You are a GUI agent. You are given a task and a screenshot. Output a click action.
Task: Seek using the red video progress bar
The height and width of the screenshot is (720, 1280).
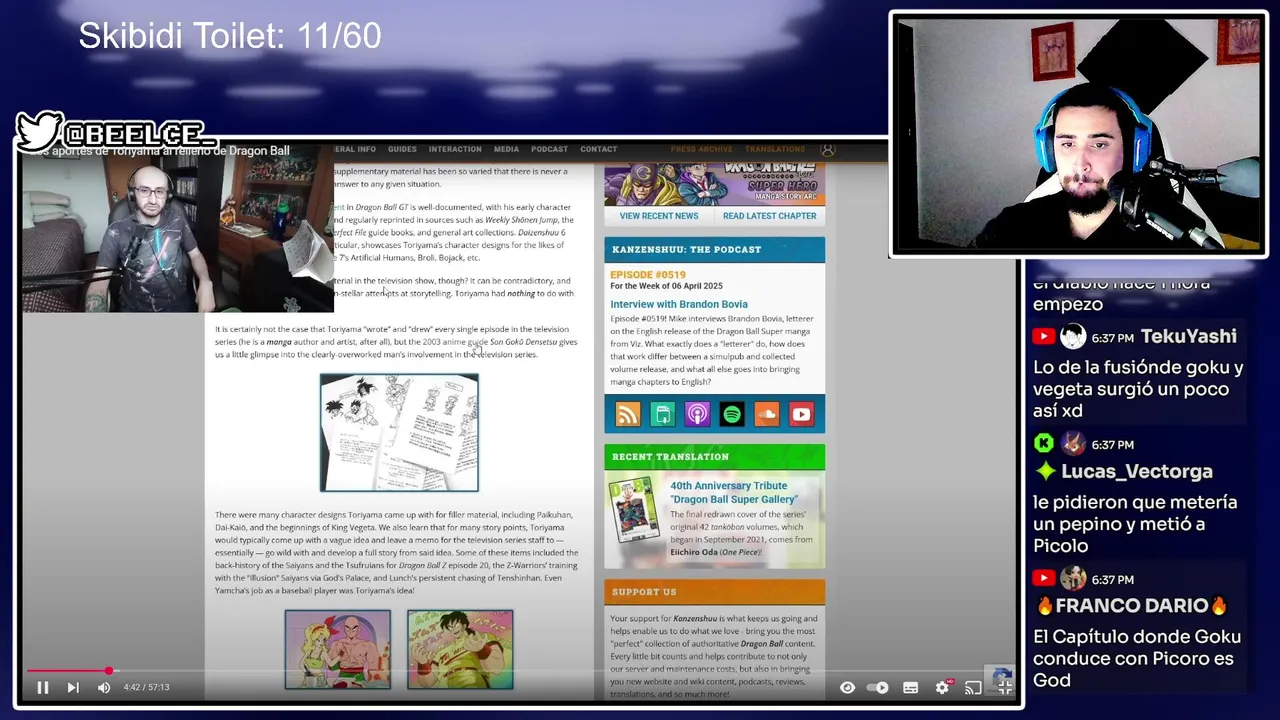[x=518, y=671]
